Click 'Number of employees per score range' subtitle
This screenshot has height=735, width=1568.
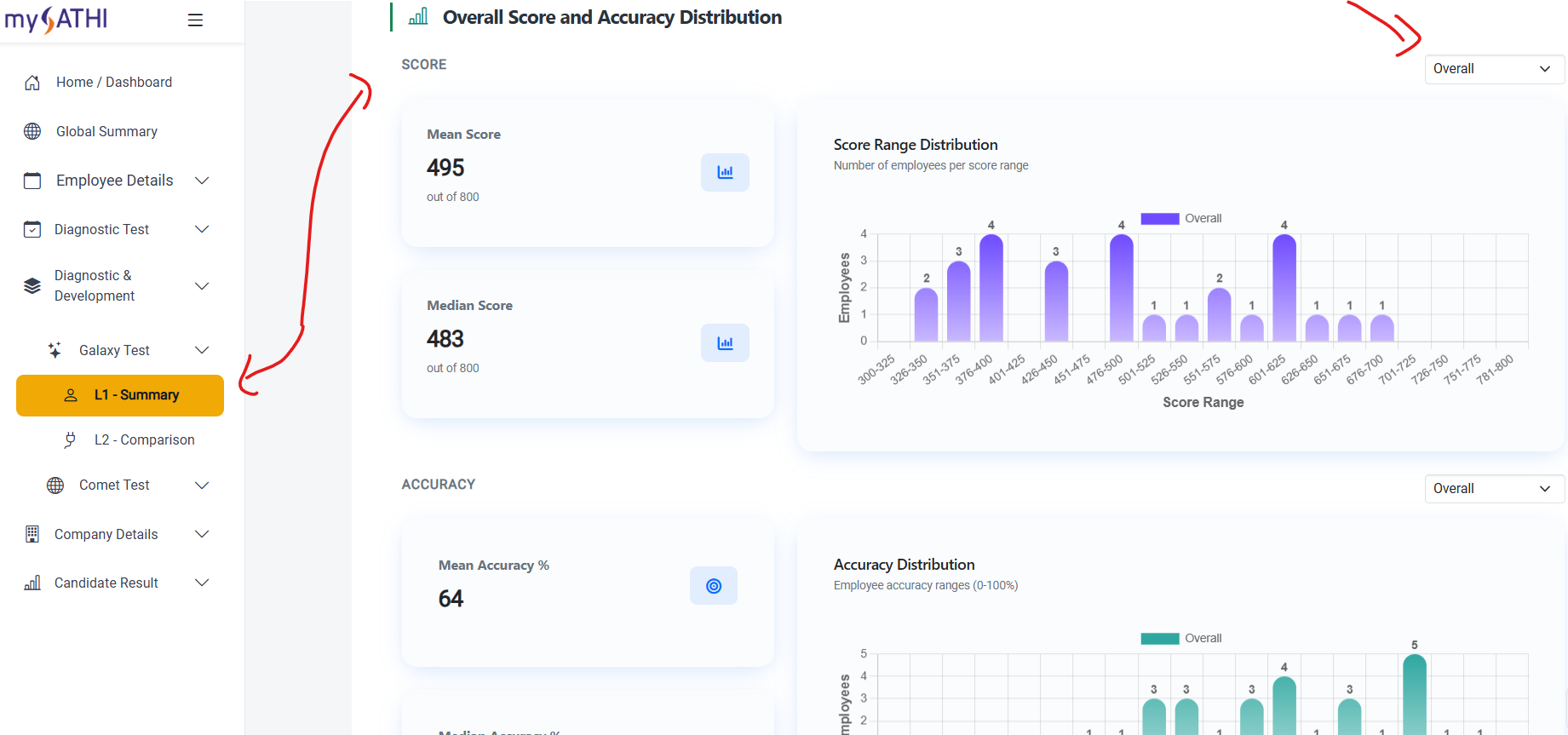point(931,165)
